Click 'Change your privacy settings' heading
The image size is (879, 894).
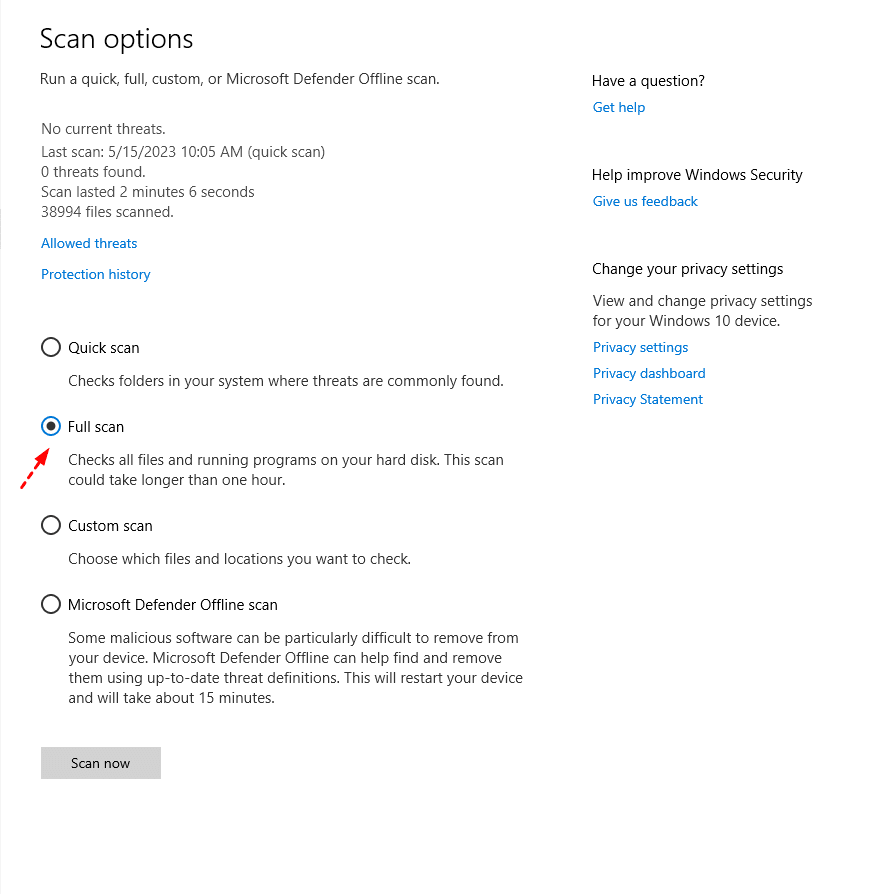tap(687, 269)
